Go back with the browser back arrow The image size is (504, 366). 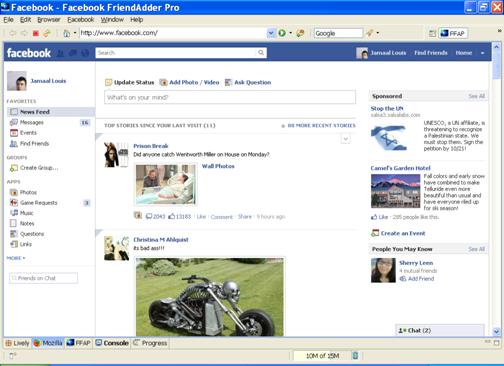point(13,33)
